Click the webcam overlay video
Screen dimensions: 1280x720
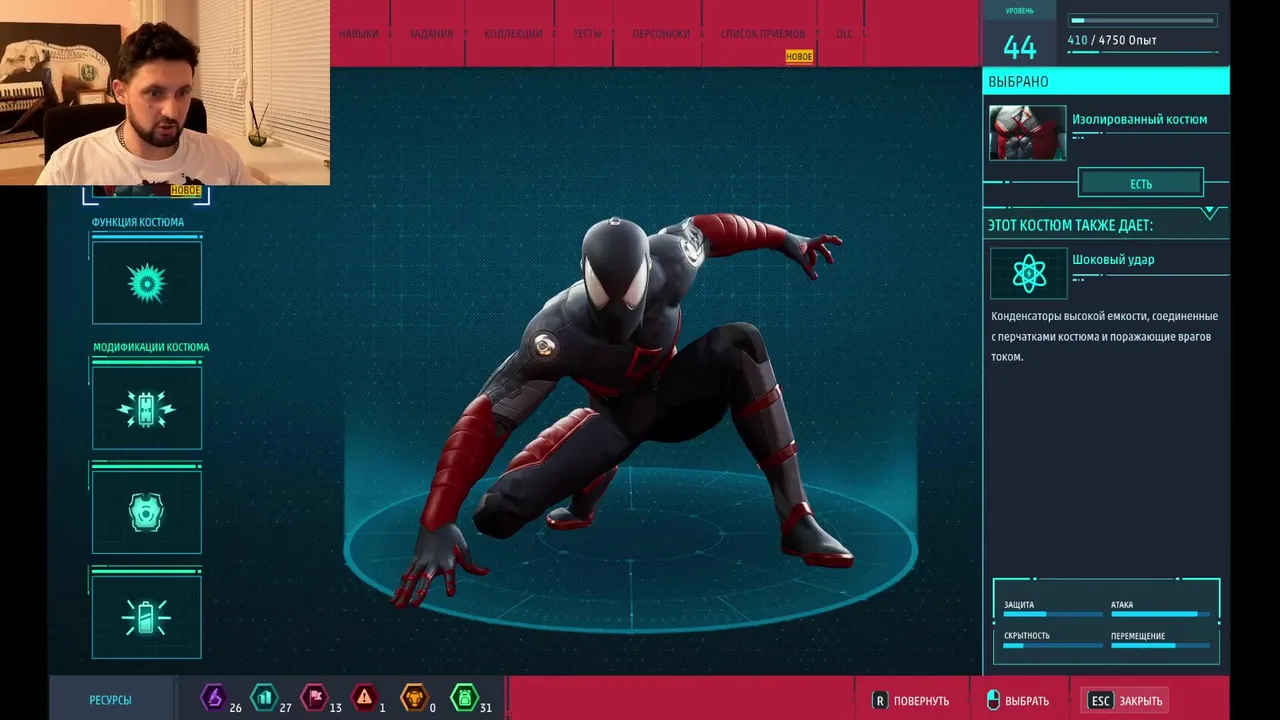point(165,92)
